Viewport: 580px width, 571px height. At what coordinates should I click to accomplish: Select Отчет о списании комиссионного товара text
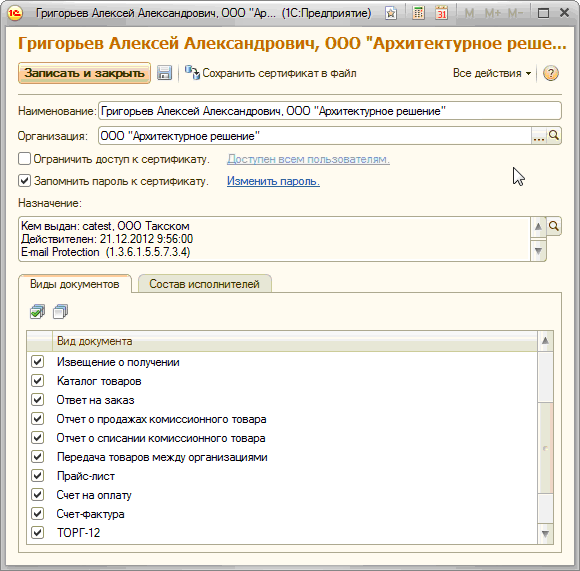pos(161,438)
